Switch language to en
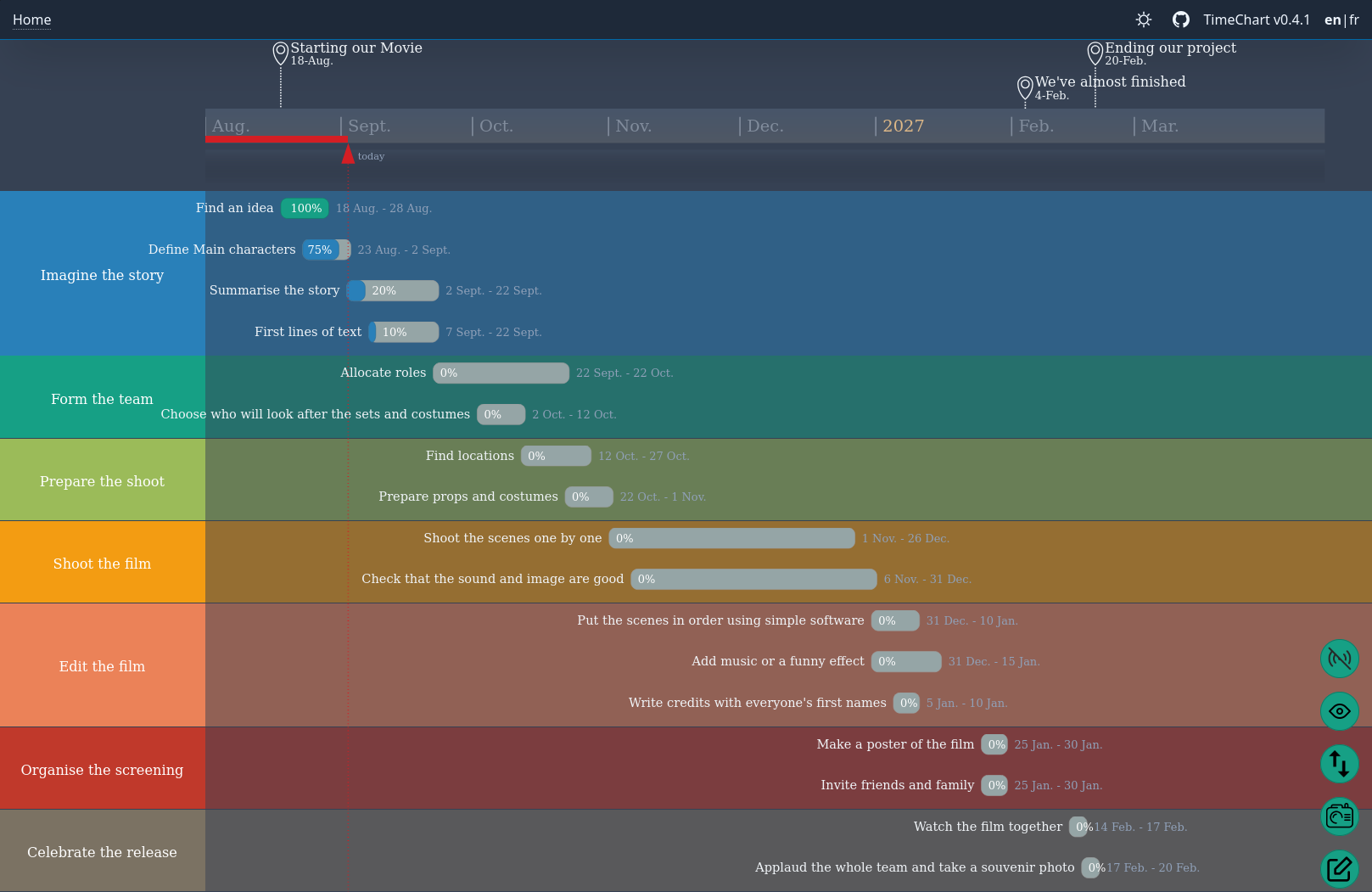 point(1332,20)
